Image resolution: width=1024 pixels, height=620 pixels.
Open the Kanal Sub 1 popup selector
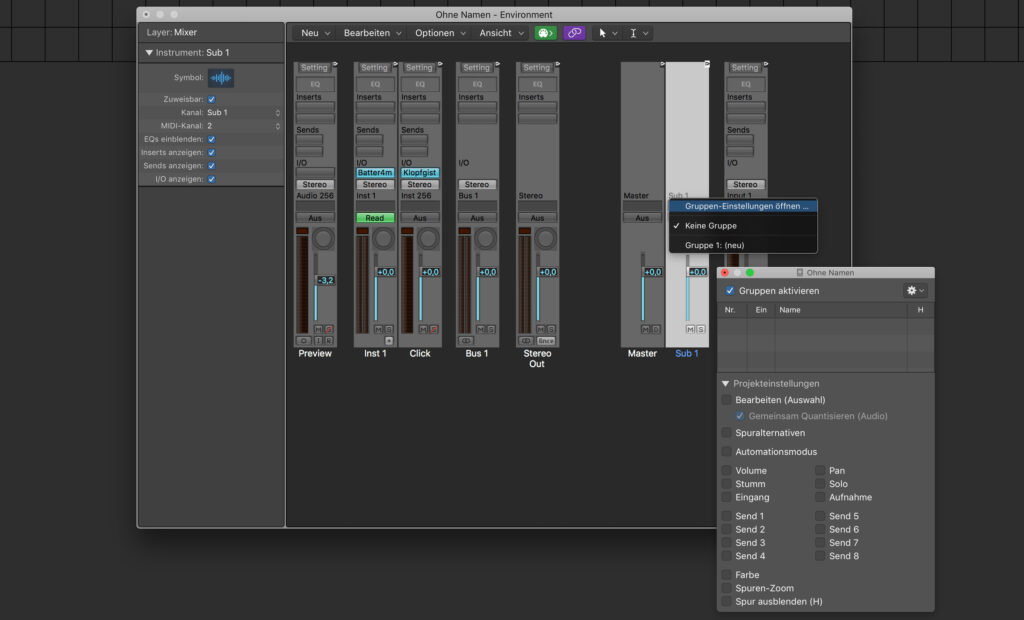click(243, 112)
